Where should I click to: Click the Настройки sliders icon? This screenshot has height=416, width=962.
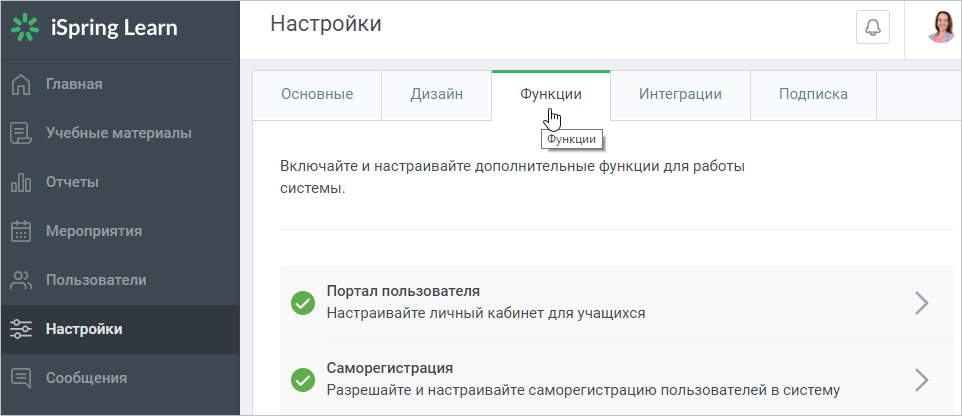point(21,329)
